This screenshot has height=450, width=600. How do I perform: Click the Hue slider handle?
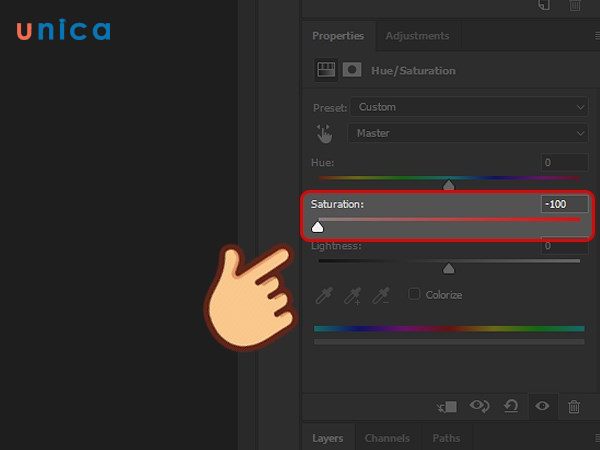(x=448, y=186)
